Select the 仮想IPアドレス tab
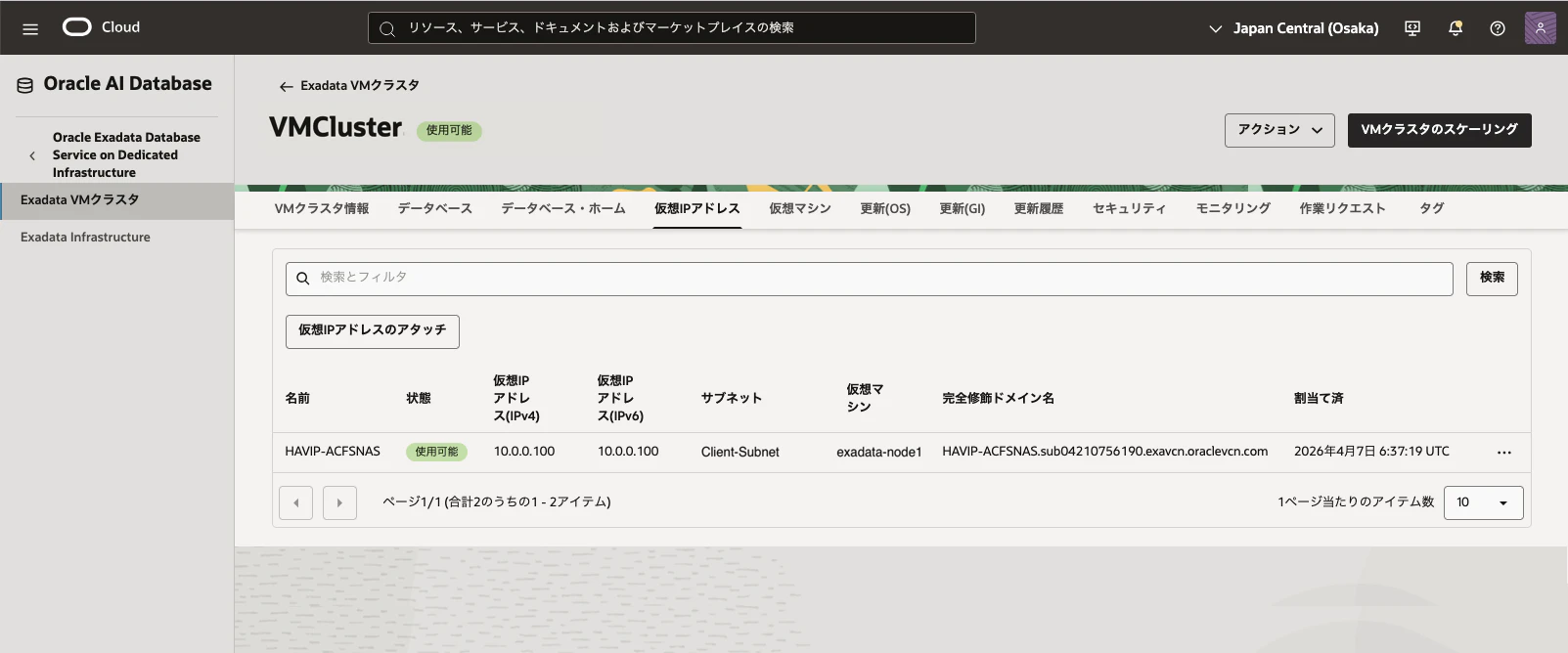The height and width of the screenshot is (653, 1568). (x=697, y=208)
